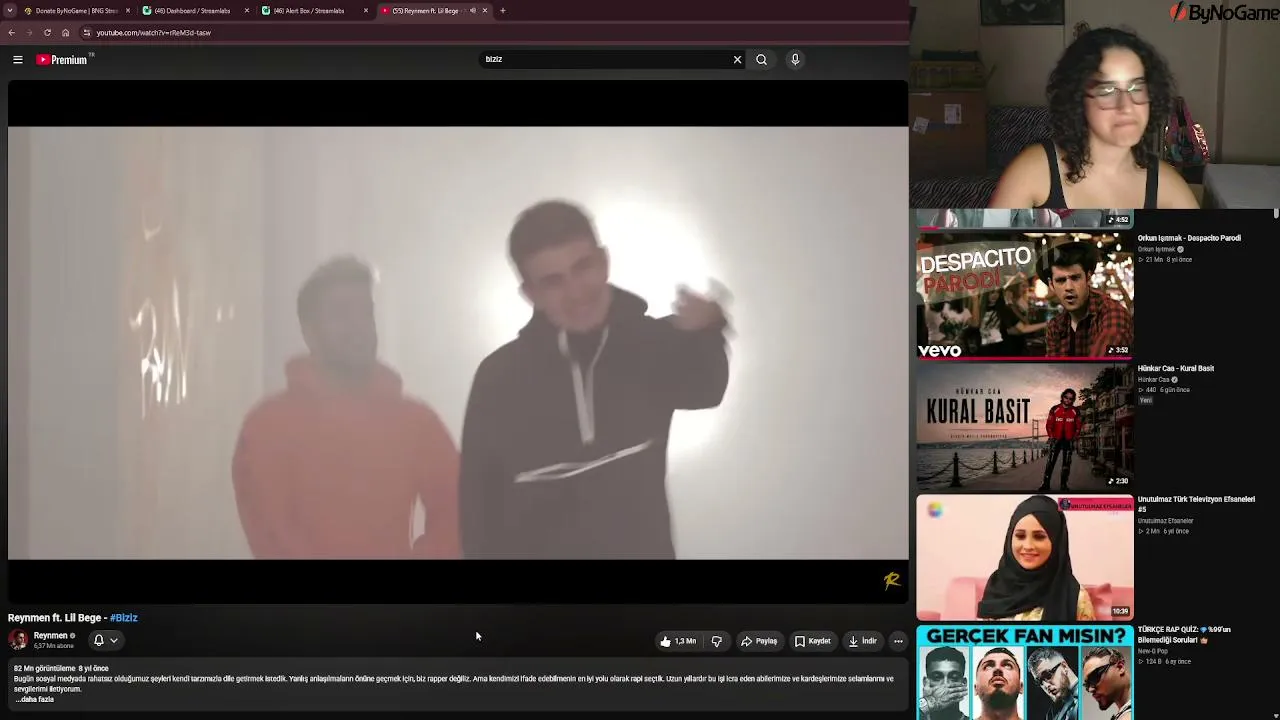1280x720 pixels.
Task: Open Unutulmaz Türk Televizyon Efsaneleri #5 title
Action: [x=1196, y=504]
